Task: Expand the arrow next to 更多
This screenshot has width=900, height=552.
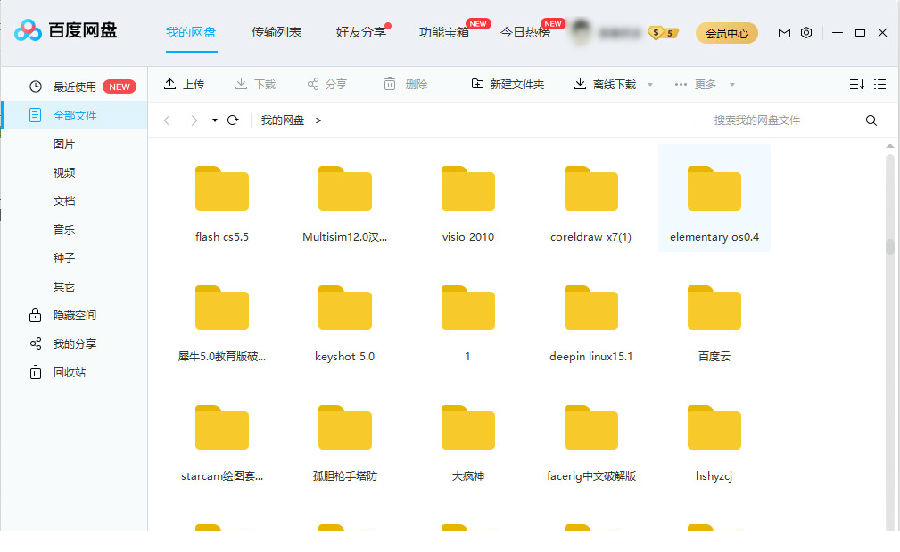Action: [732, 85]
